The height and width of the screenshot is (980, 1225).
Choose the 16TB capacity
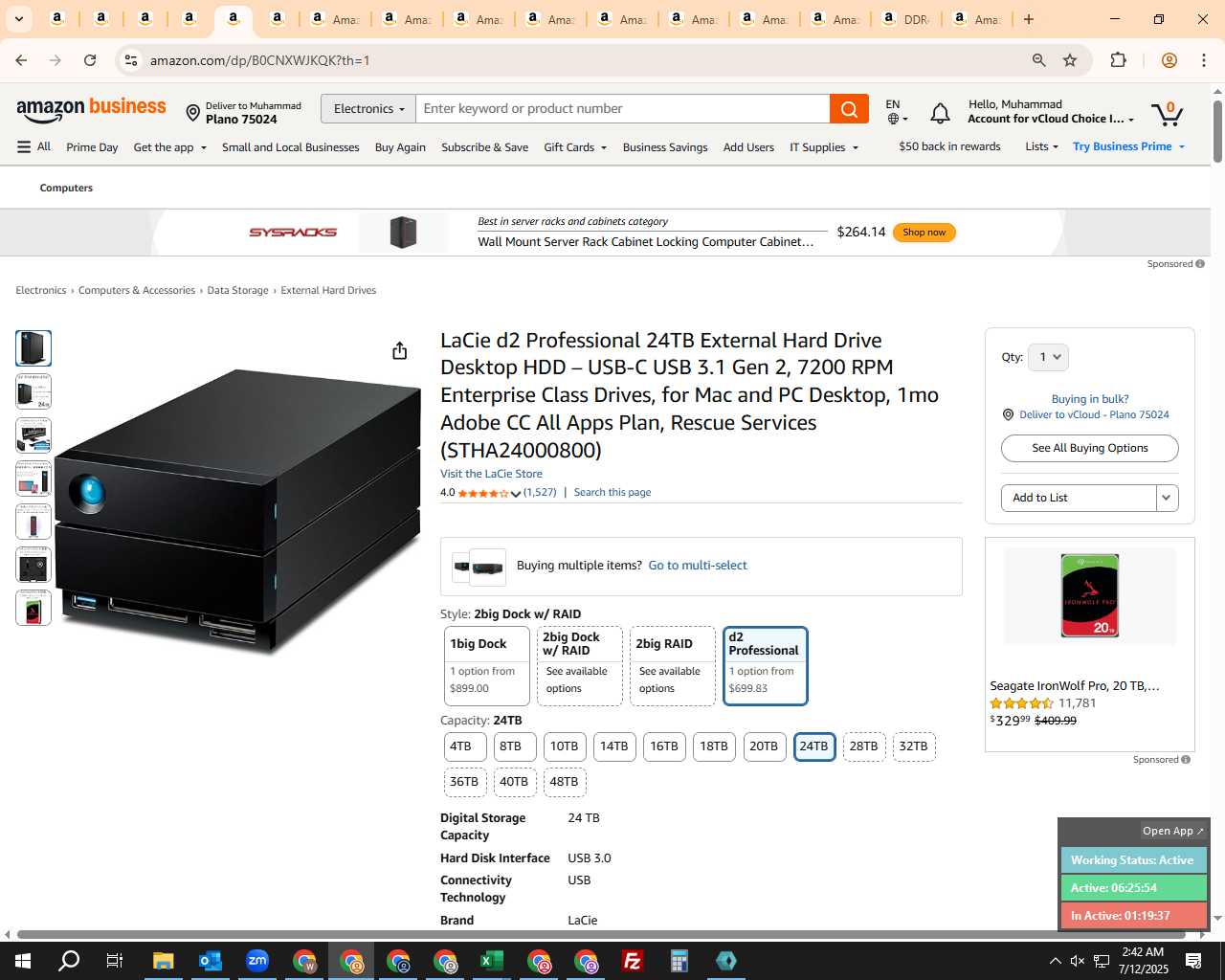664,746
